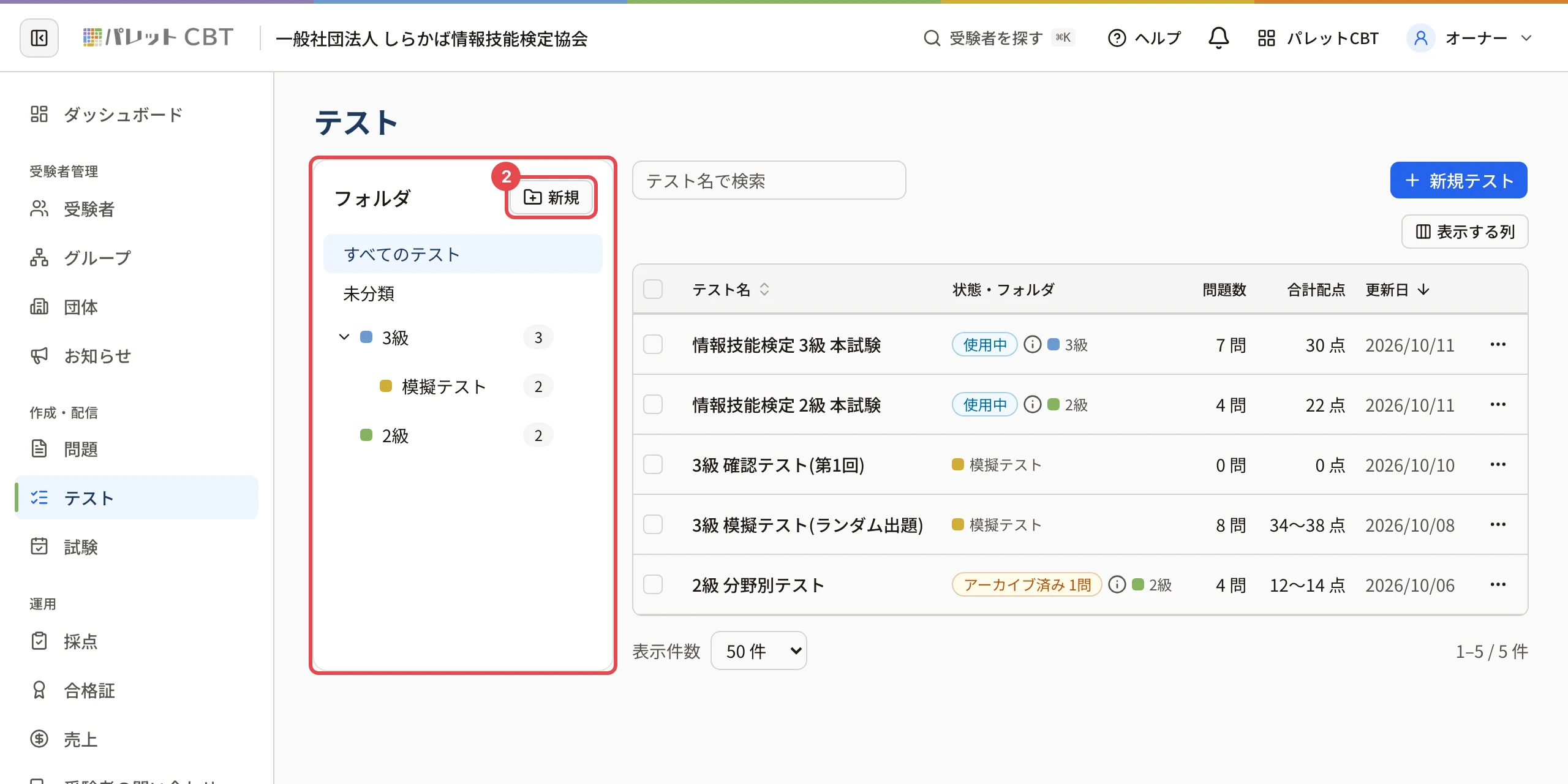Focus the テスト名で検索 search field
Viewport: 1568px width, 784px height.
coord(769,180)
